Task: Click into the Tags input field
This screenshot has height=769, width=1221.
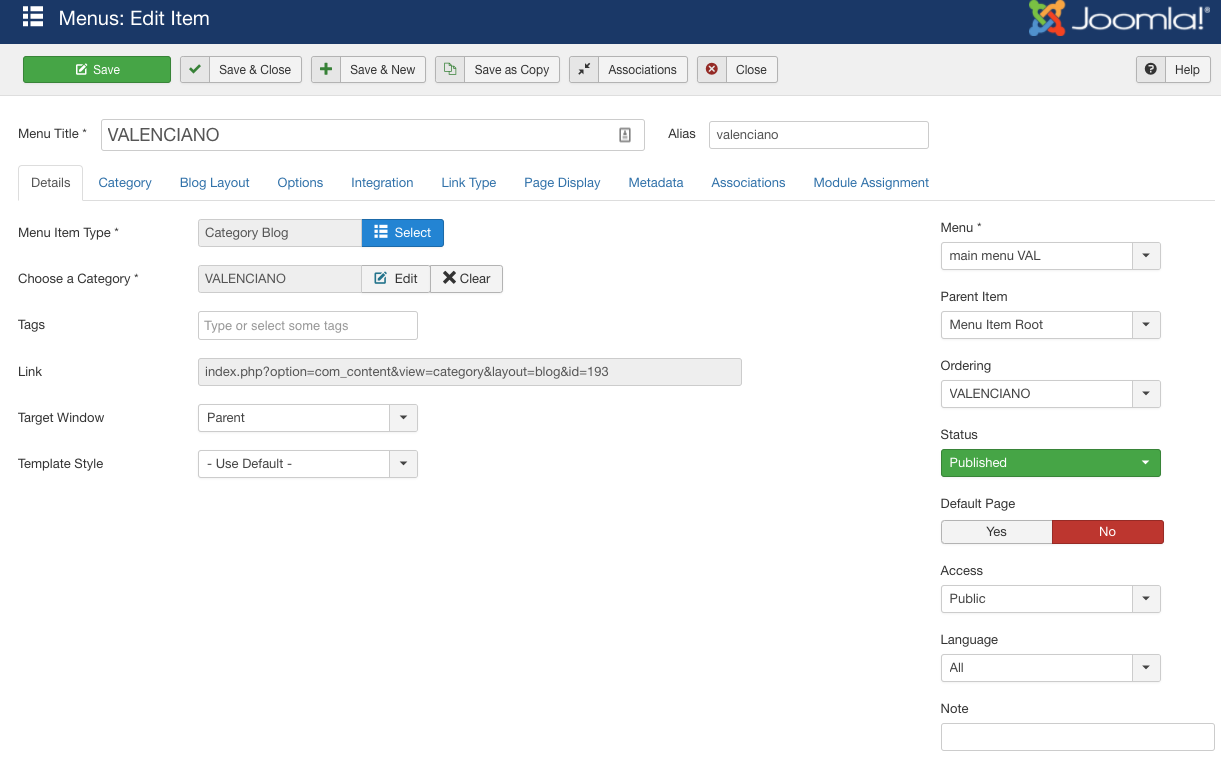Action: 307,326
